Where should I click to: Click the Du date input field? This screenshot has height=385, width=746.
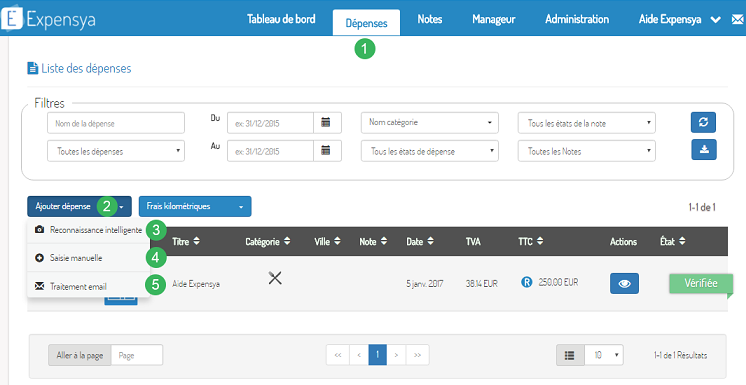270,123
